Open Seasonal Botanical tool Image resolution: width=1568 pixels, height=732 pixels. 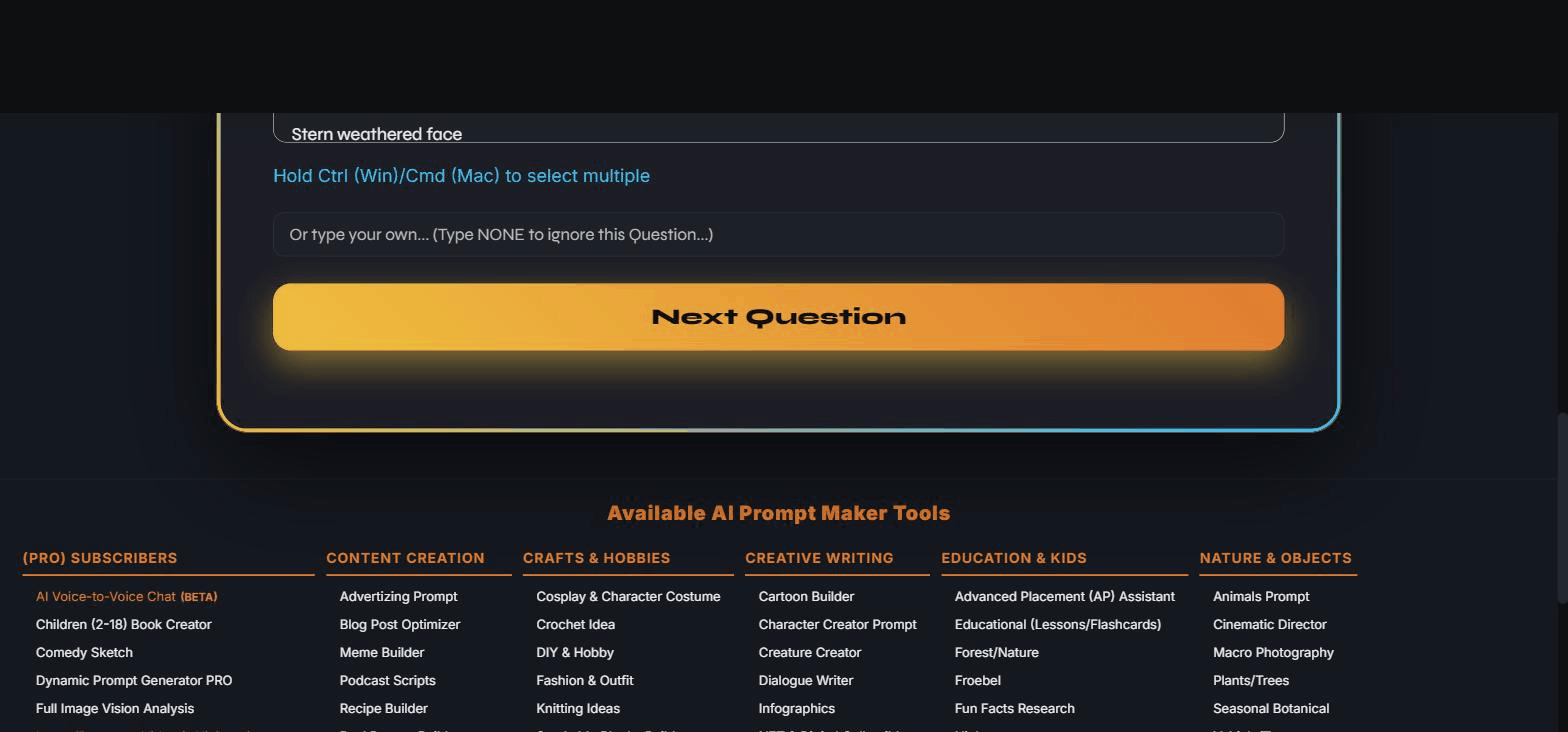tap(1271, 708)
